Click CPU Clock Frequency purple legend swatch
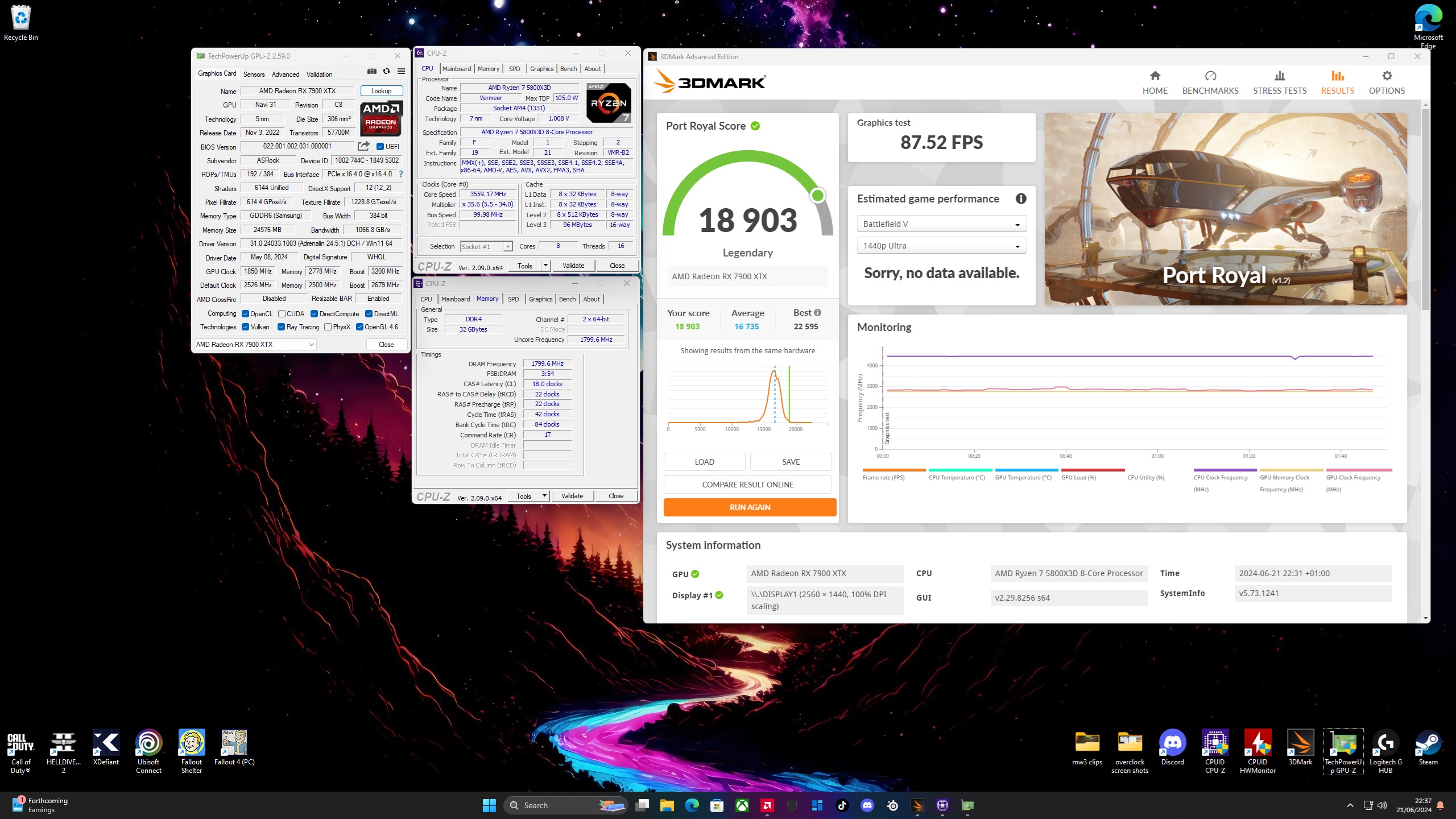Viewport: 1456px width, 819px height. [x=1225, y=470]
